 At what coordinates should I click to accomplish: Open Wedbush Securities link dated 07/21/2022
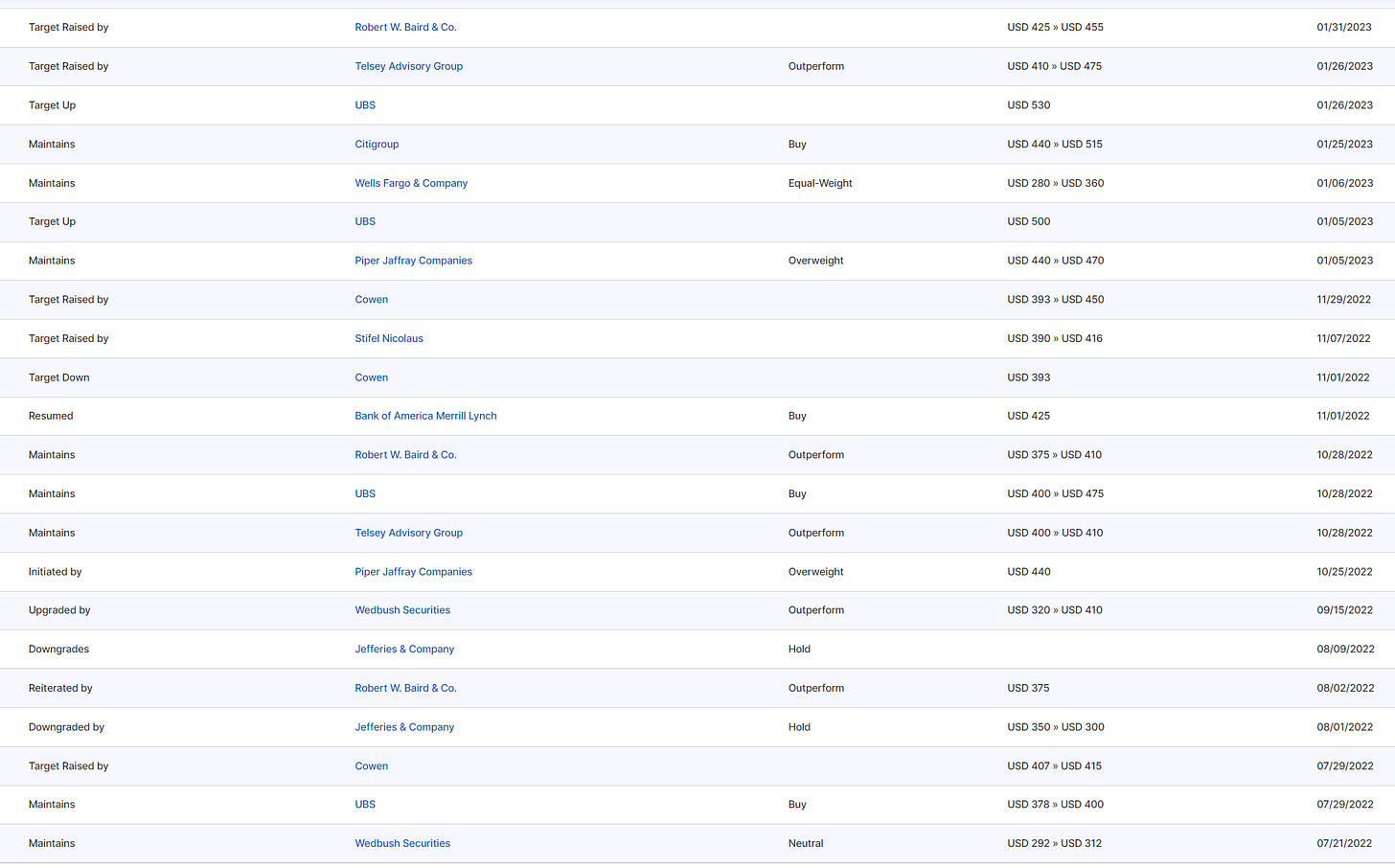(402, 844)
